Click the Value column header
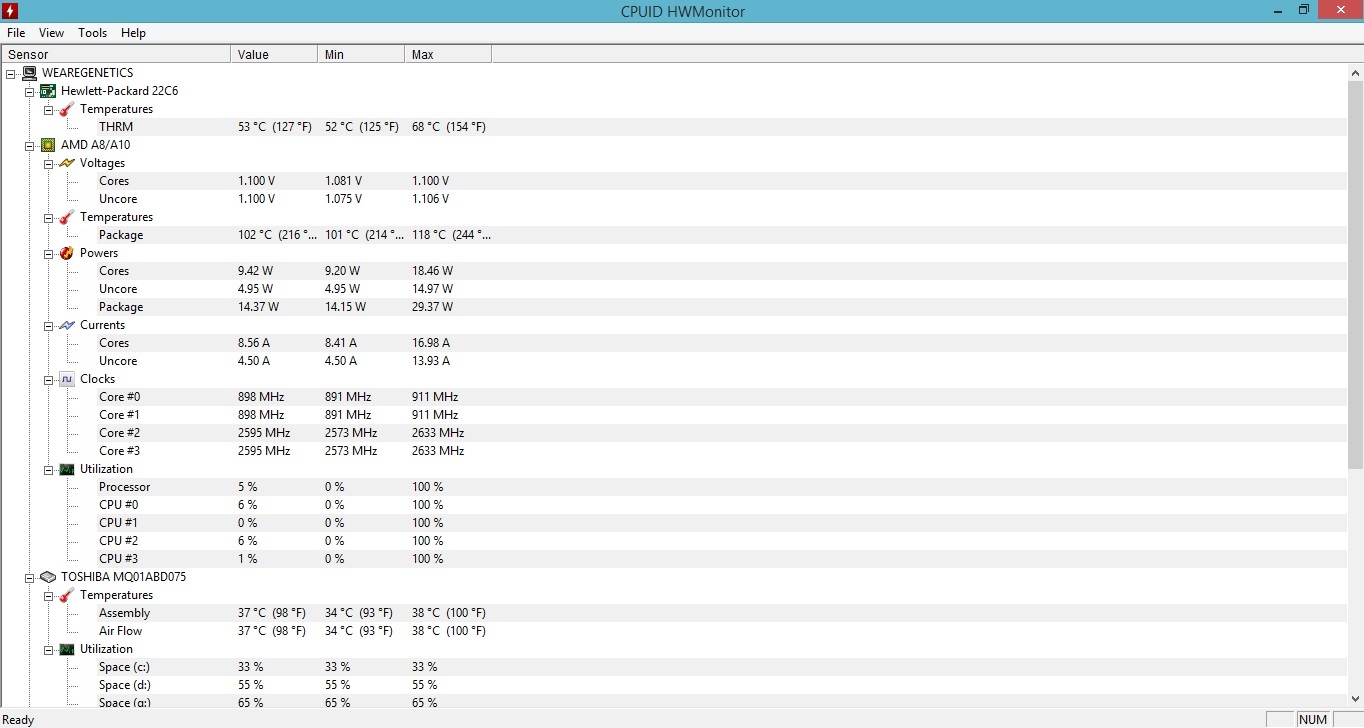 coord(273,54)
